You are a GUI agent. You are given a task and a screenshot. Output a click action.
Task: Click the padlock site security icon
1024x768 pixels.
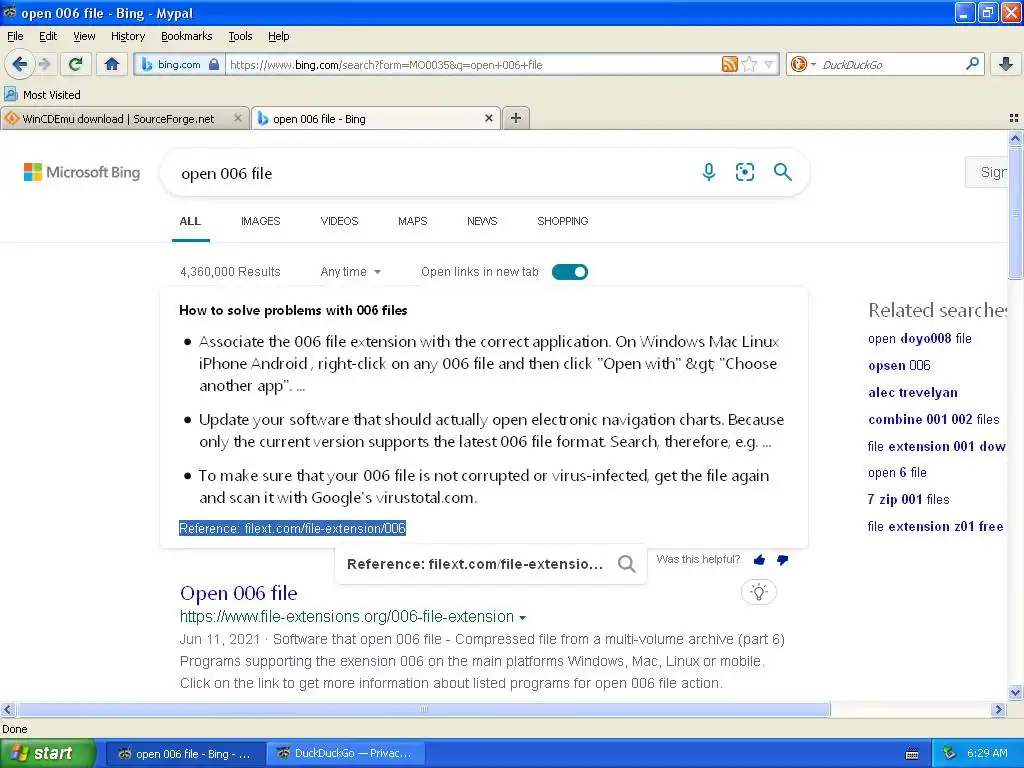click(x=214, y=64)
